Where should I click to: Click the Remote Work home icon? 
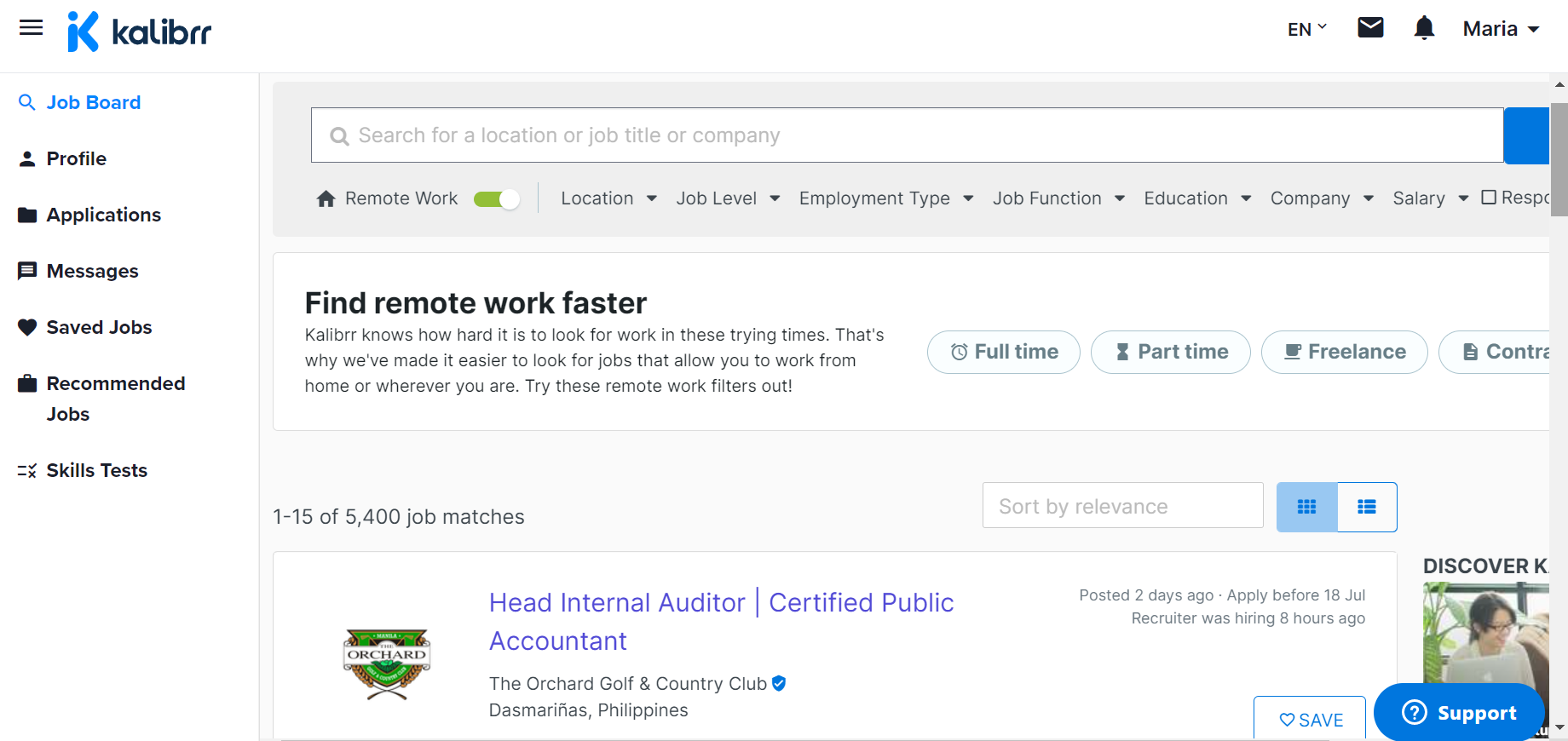[x=326, y=198]
